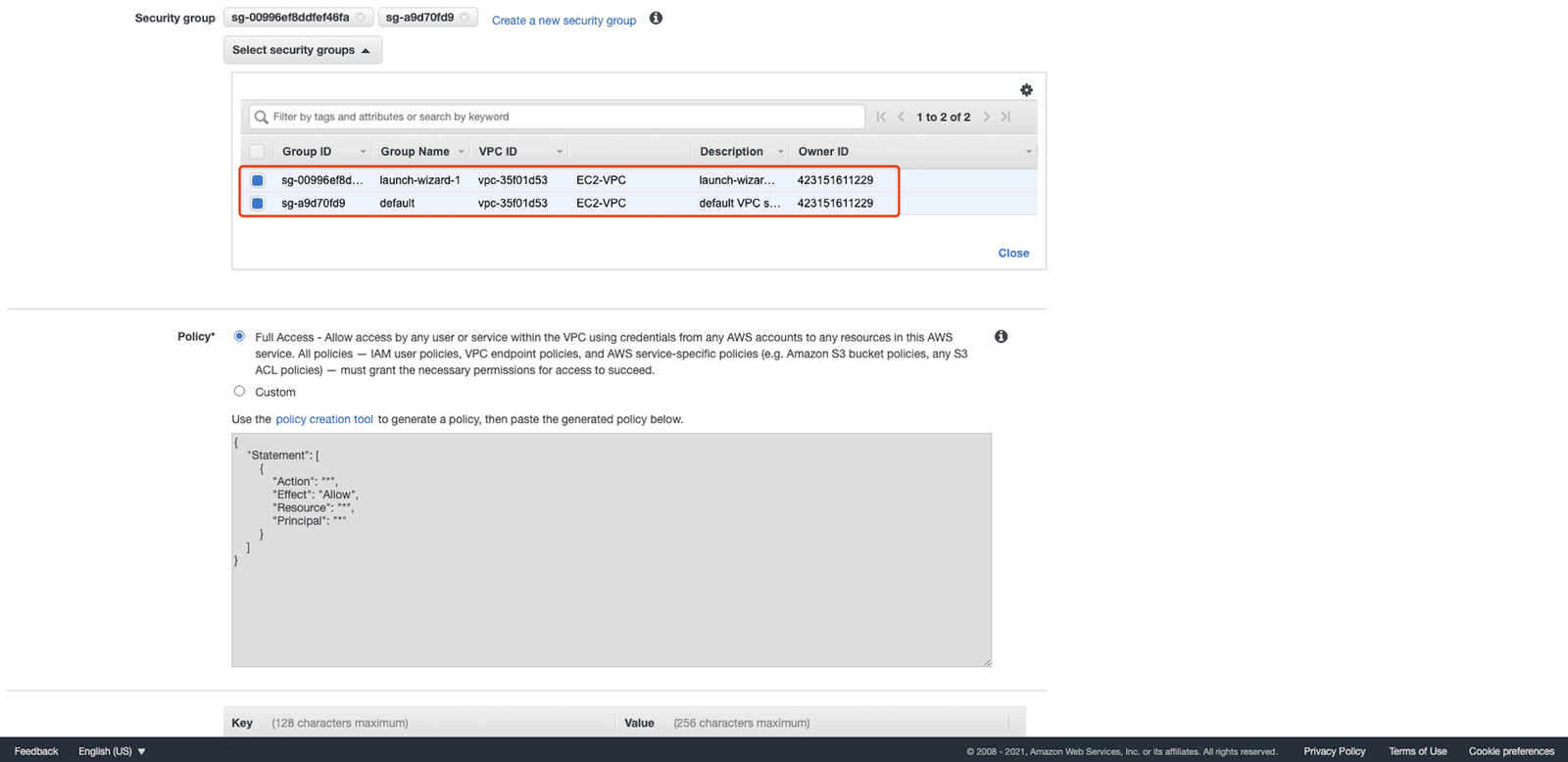Uncheck the launch-wizard-1 security group row
The height and width of the screenshot is (762, 1568).
258,180
